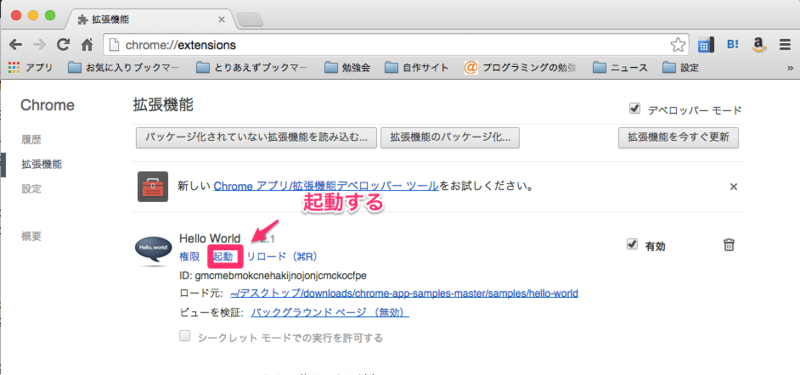Image resolution: width=800 pixels, height=375 pixels.
Task: Go back with the browser back arrow
Action: point(16,45)
